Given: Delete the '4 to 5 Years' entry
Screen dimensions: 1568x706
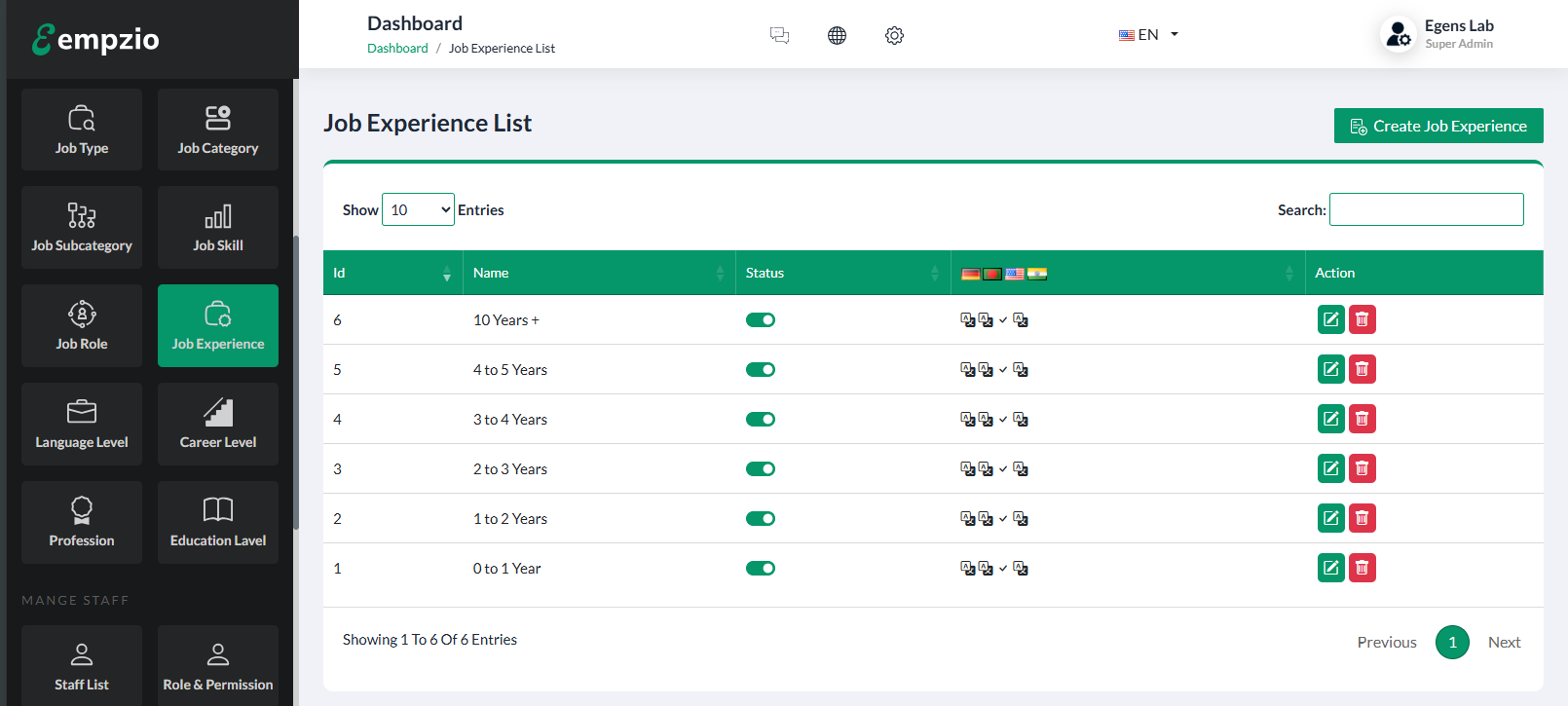Looking at the screenshot, I should click(x=1362, y=369).
